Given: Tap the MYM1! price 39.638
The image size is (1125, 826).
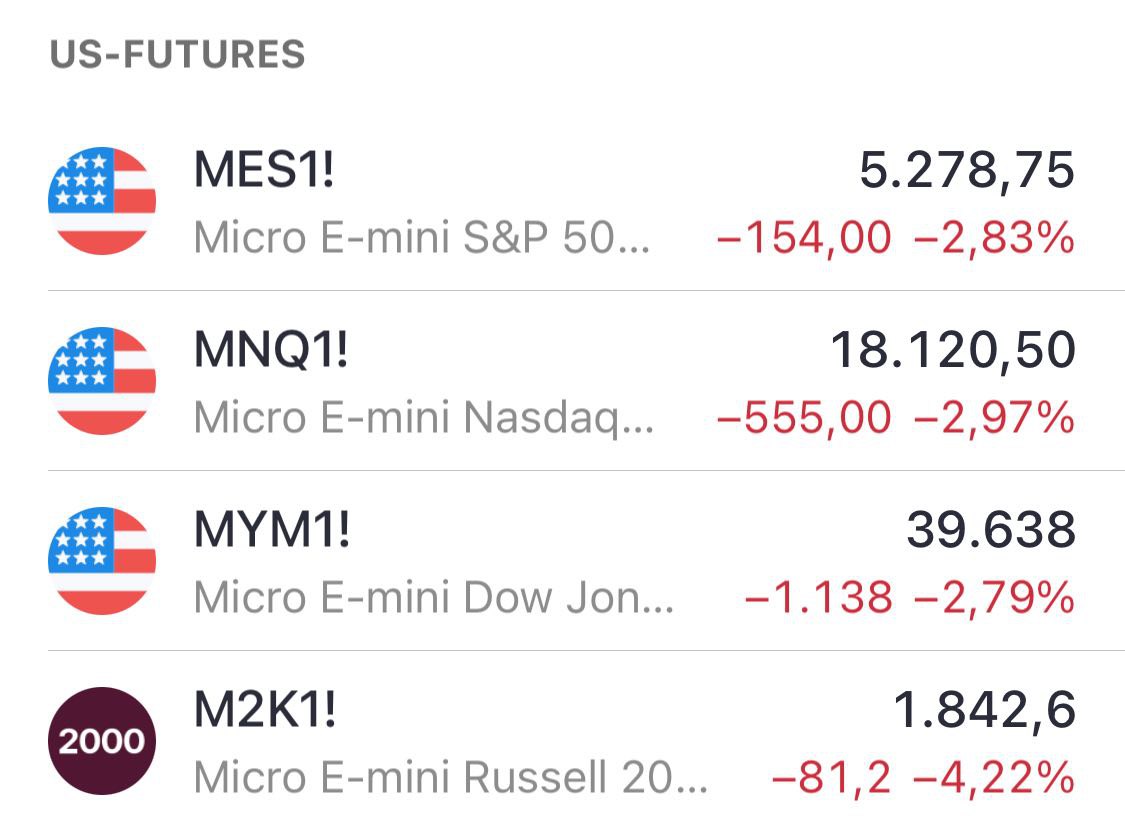Looking at the screenshot, I should pyautogui.click(x=991, y=531).
